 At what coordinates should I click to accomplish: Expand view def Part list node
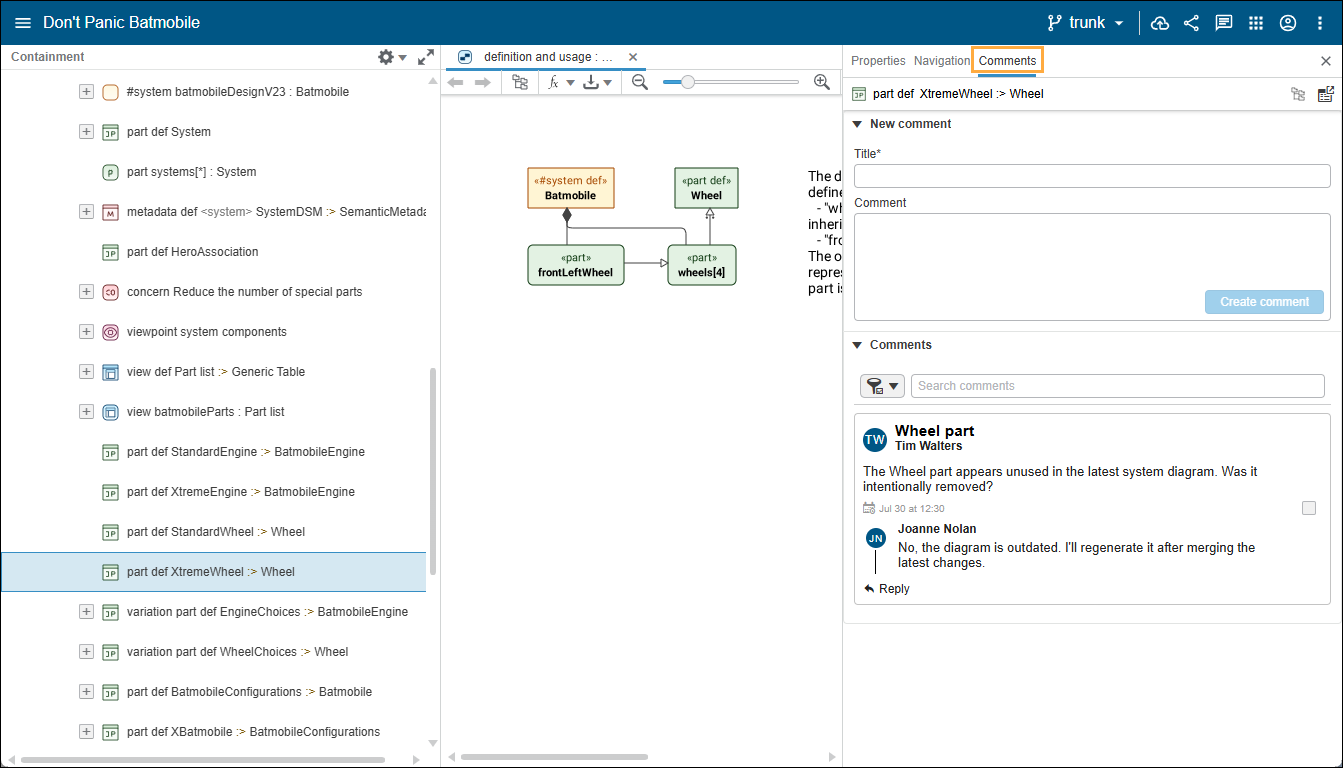point(86,372)
